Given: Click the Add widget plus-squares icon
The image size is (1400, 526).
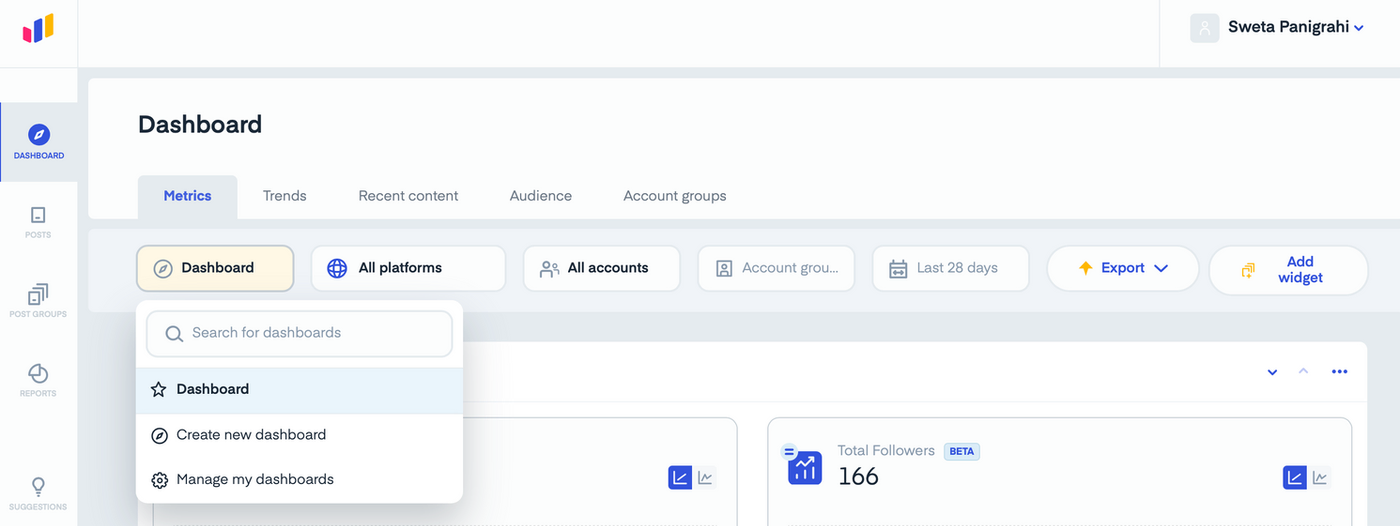Looking at the screenshot, I should pyautogui.click(x=1247, y=270).
